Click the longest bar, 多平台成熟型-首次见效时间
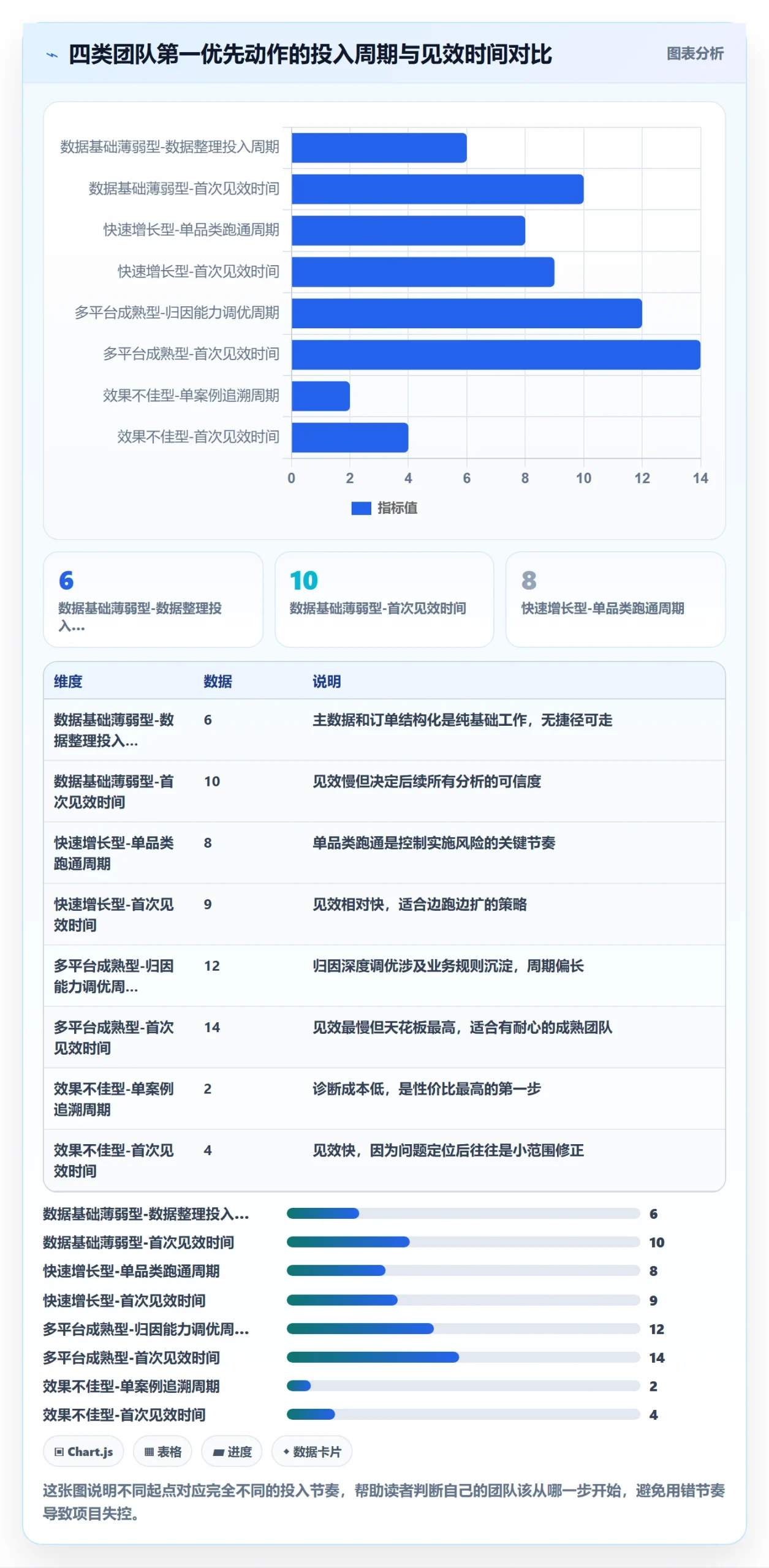The height and width of the screenshot is (1568, 769). coord(496,355)
